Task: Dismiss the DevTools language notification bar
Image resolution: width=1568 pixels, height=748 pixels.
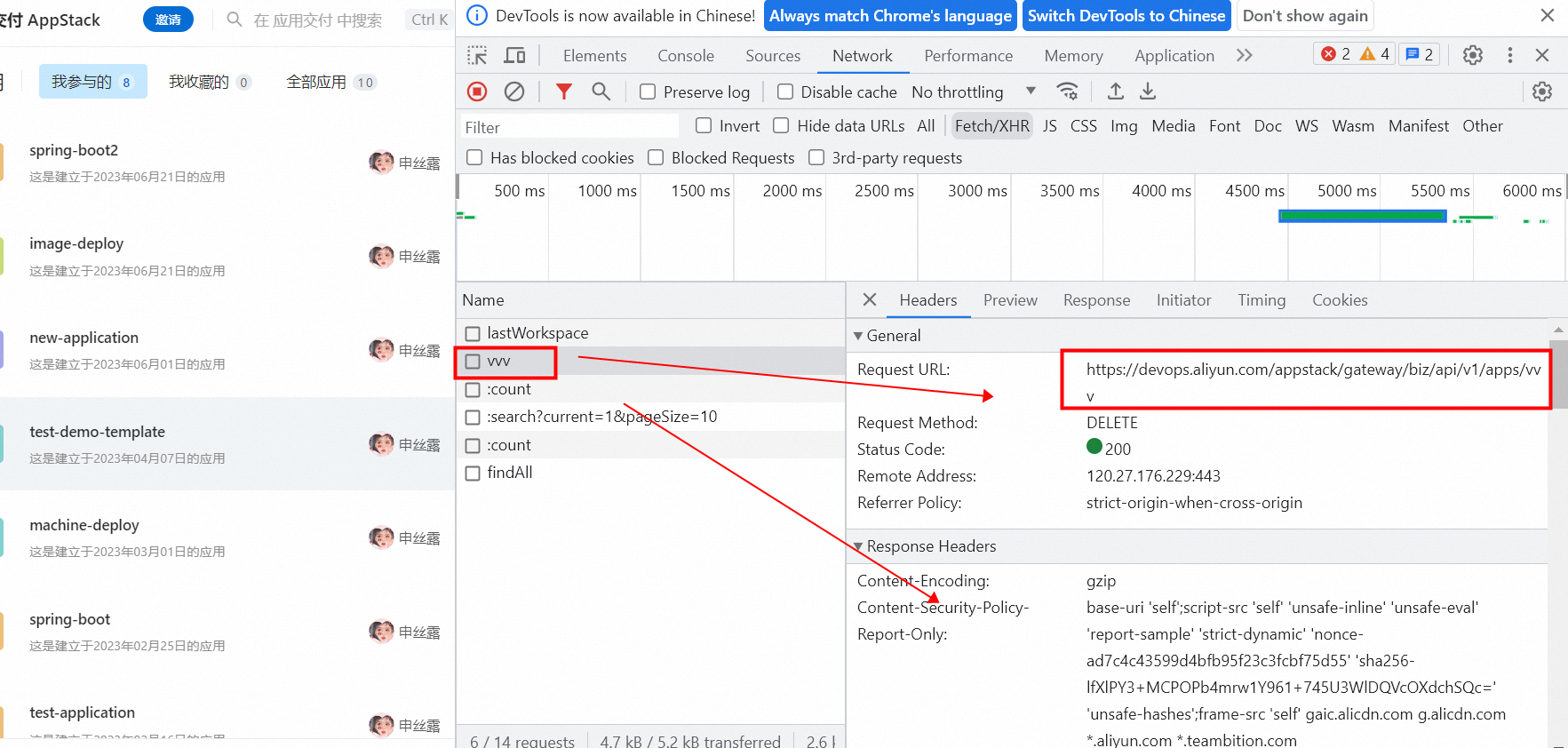Action: (1548, 15)
